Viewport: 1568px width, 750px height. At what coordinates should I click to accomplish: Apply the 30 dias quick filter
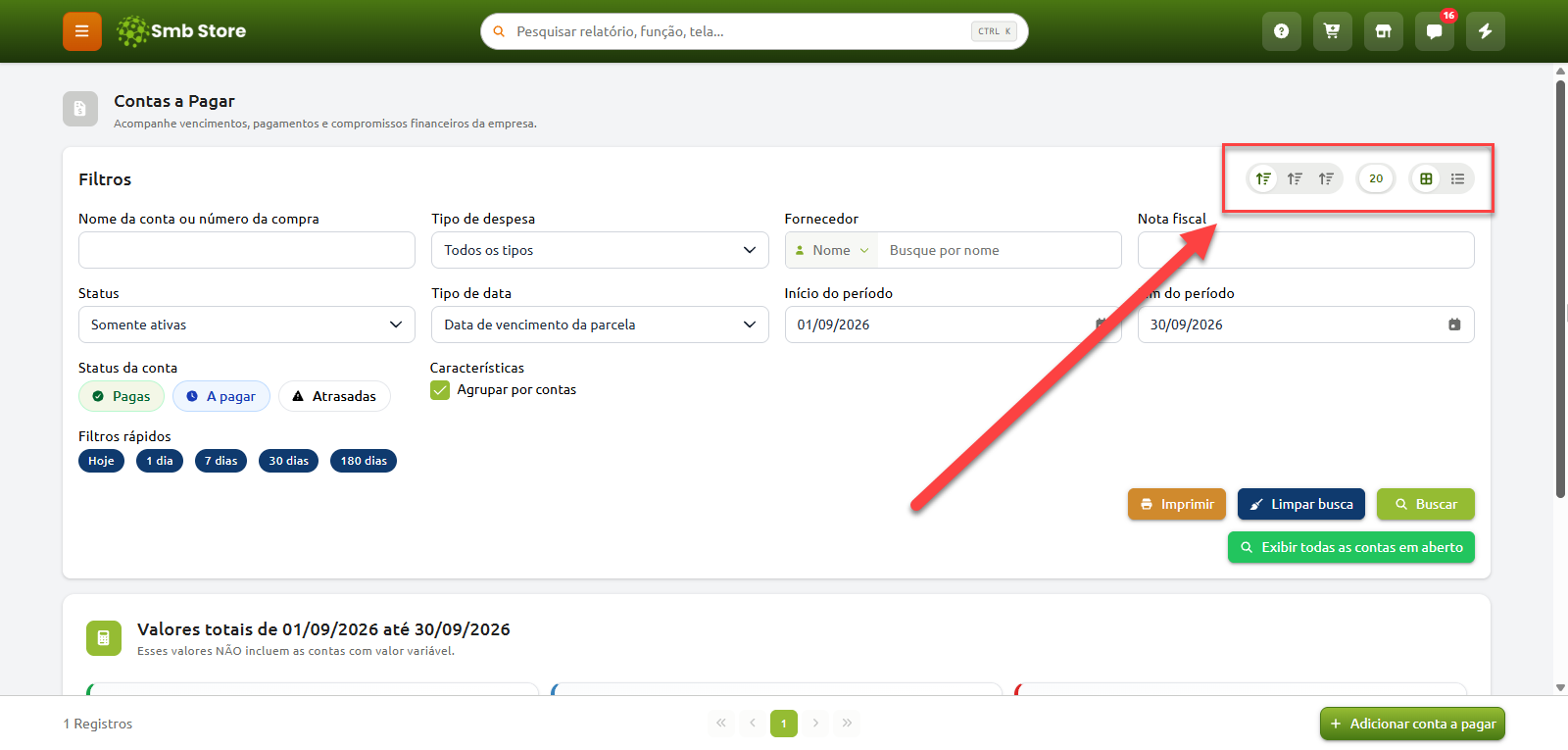[x=288, y=461]
